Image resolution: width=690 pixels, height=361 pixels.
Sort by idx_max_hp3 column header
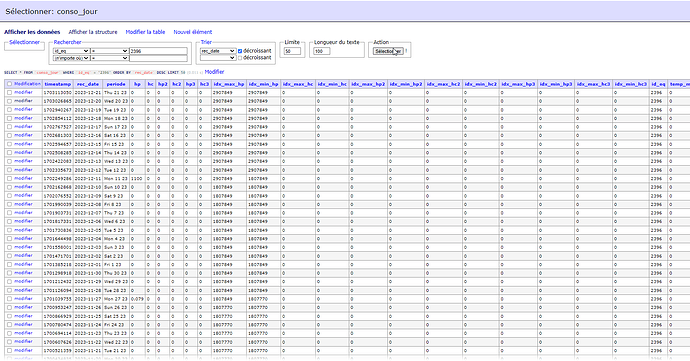point(518,84)
